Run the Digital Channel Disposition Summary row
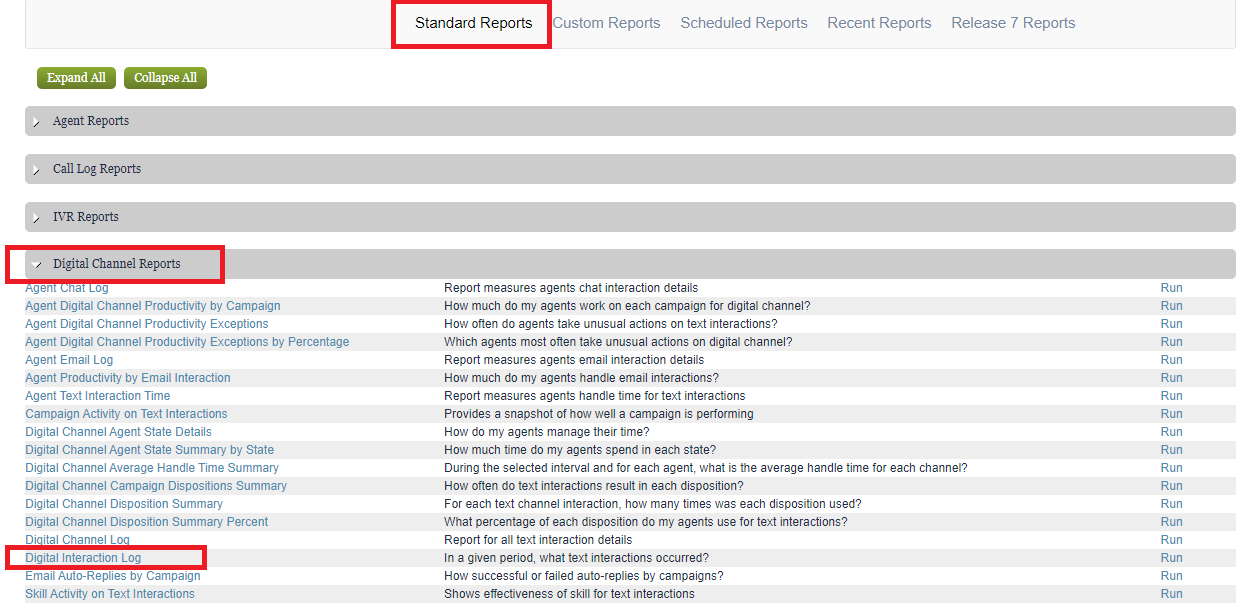The image size is (1260, 614). tap(1171, 504)
